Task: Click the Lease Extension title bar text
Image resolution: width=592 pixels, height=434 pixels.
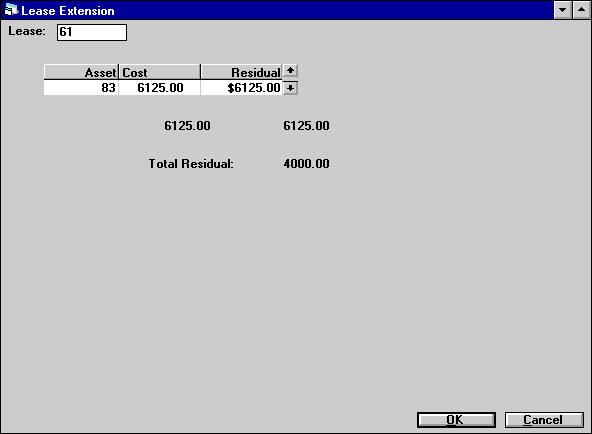Action: [68, 11]
